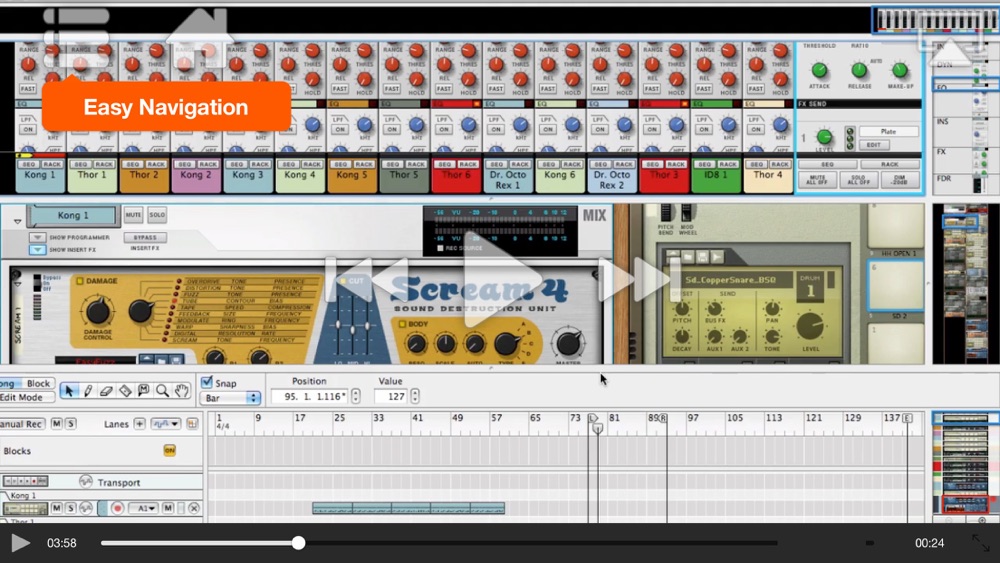
Task: Click the large overlay play button
Action: click(503, 281)
